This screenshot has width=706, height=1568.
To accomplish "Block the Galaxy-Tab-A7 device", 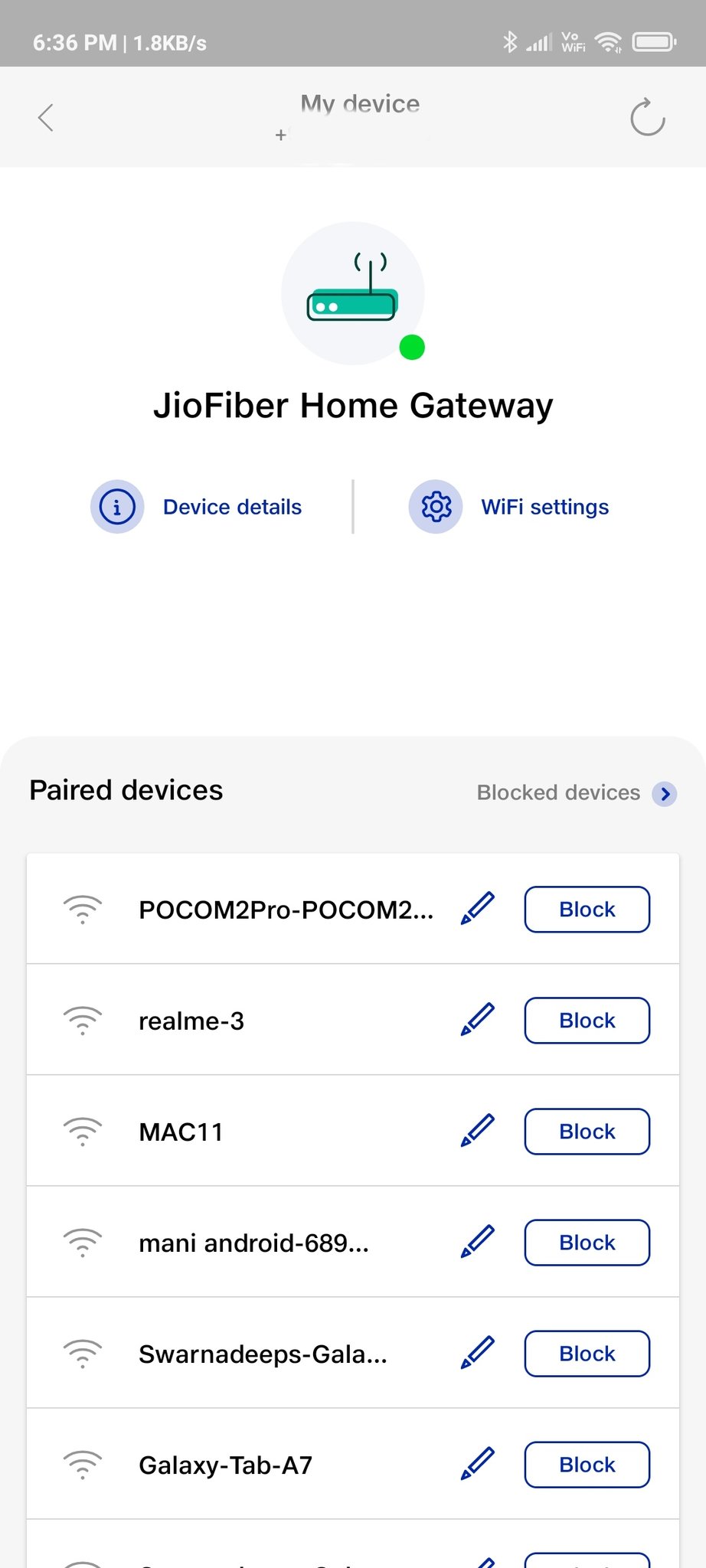I will click(x=587, y=1465).
